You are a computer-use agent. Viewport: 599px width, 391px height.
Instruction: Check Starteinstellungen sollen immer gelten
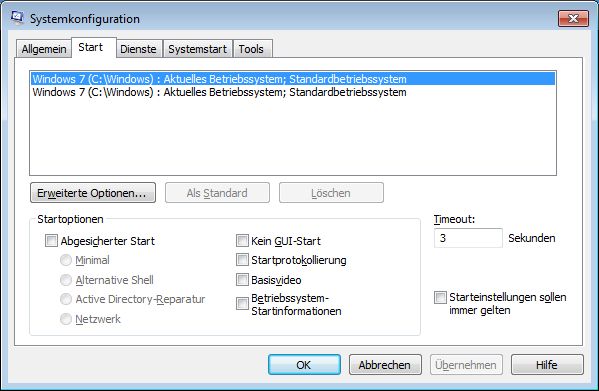440,297
